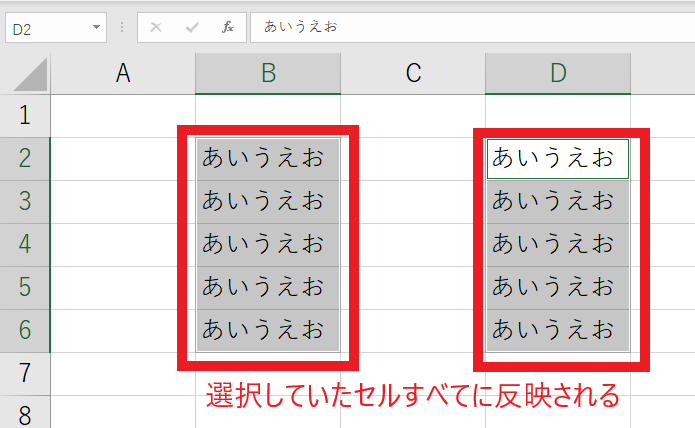Image resolution: width=695 pixels, height=428 pixels.
Task: Select row 1 header
Action: point(25,116)
